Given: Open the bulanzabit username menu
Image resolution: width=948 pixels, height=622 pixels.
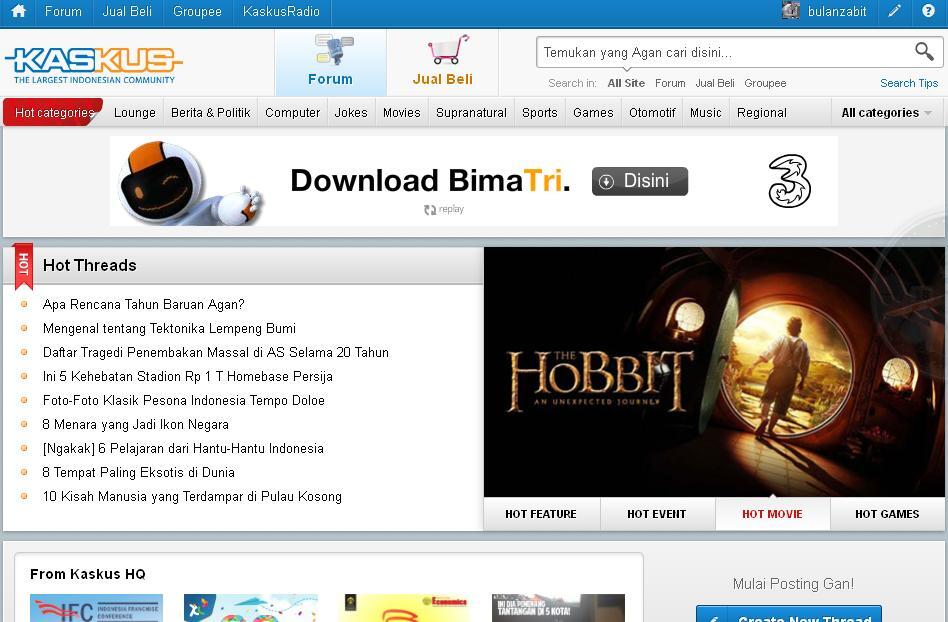Looking at the screenshot, I should click(x=837, y=11).
